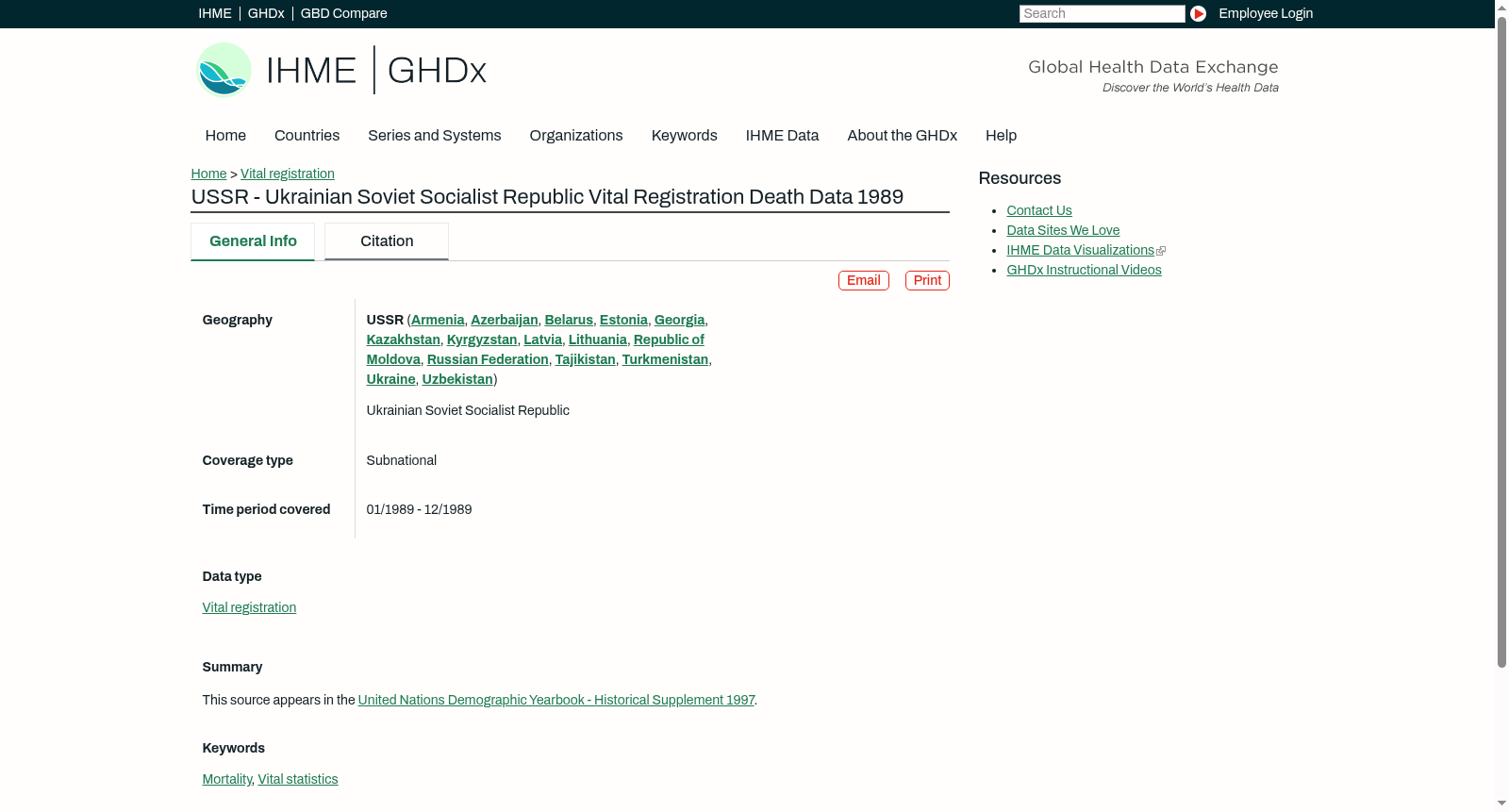Open the Vital statistics keyword link
1509x812 pixels.
point(298,779)
